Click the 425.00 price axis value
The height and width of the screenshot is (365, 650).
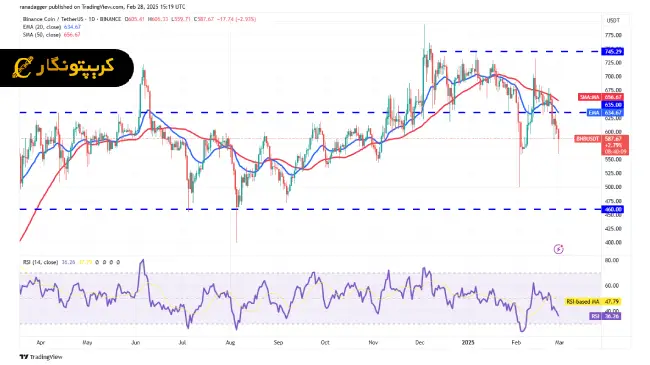[x=613, y=229]
